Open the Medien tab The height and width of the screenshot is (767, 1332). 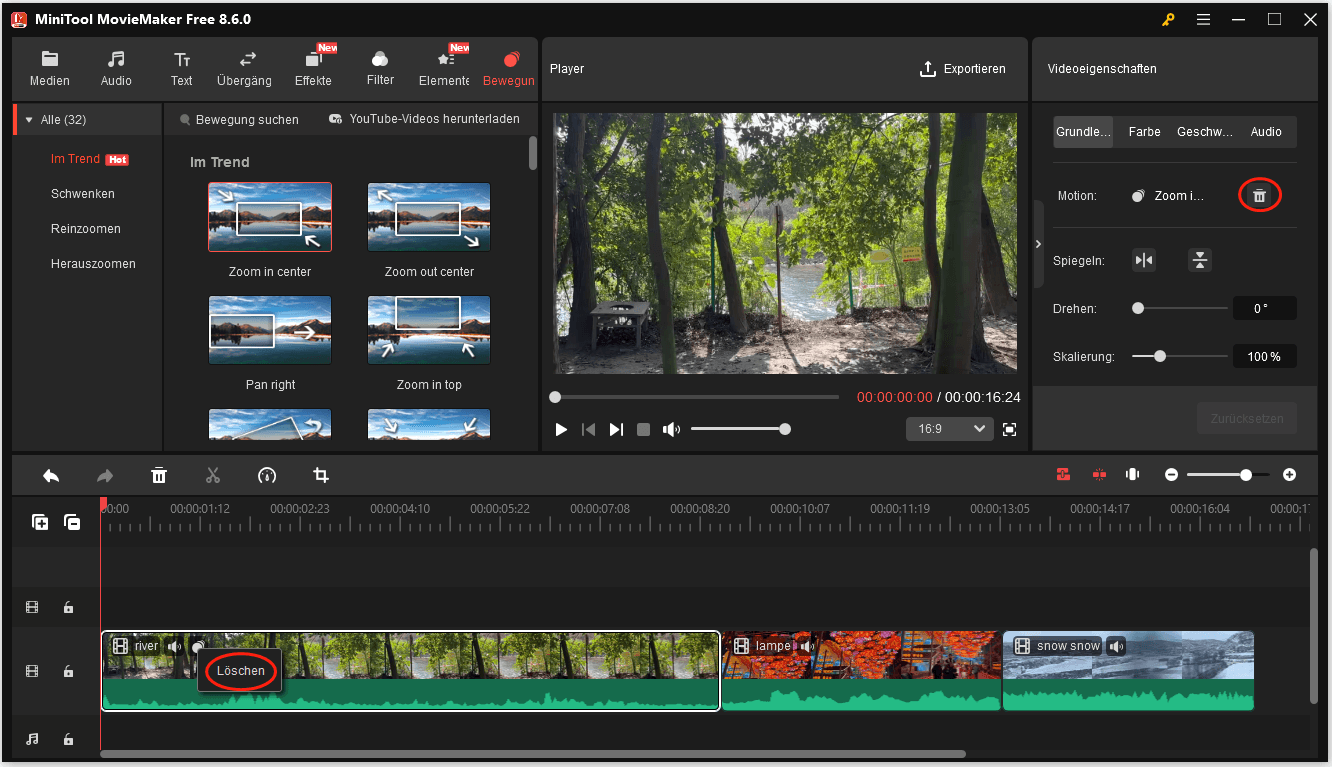point(50,69)
